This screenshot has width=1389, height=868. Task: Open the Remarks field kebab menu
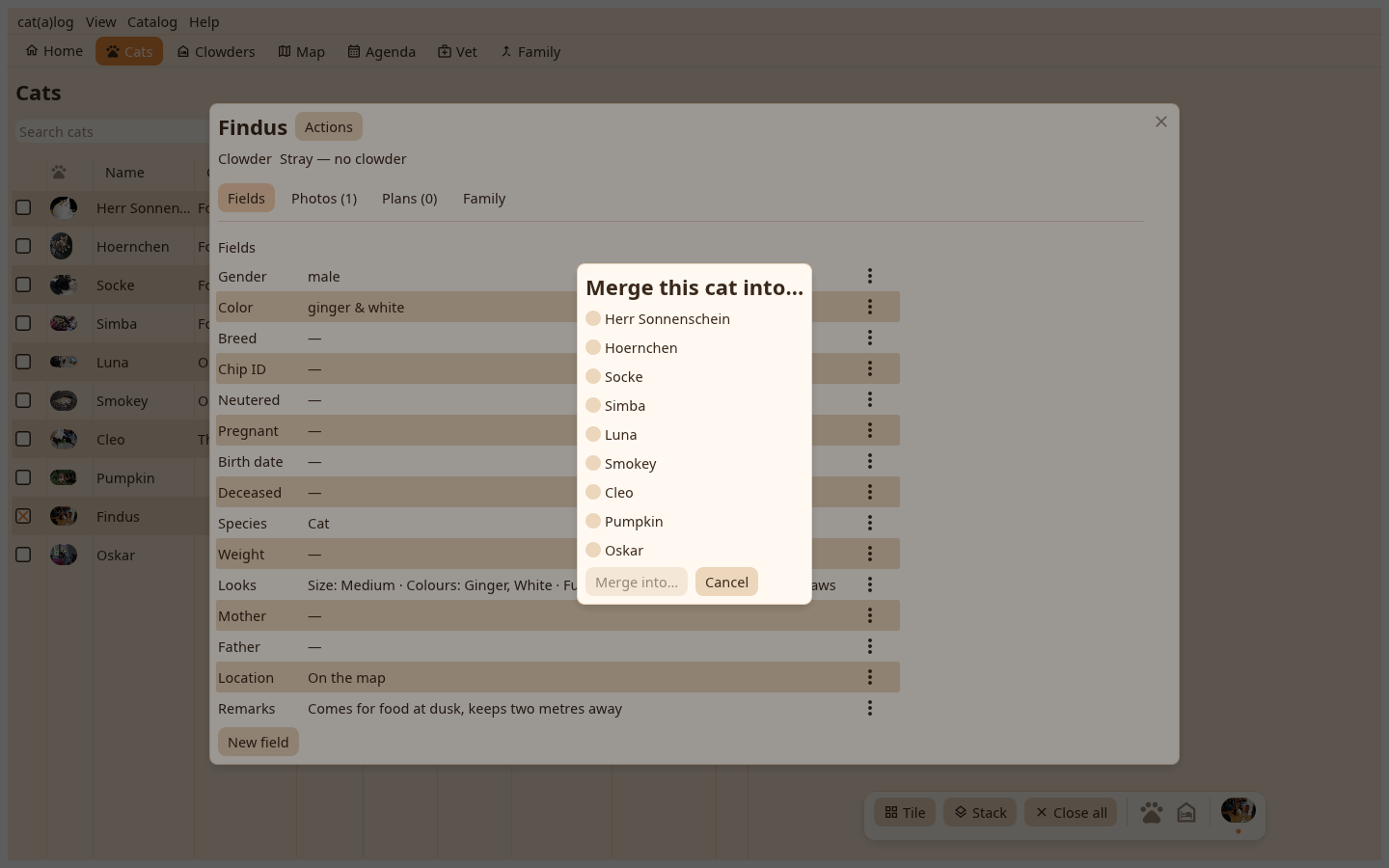[869, 708]
